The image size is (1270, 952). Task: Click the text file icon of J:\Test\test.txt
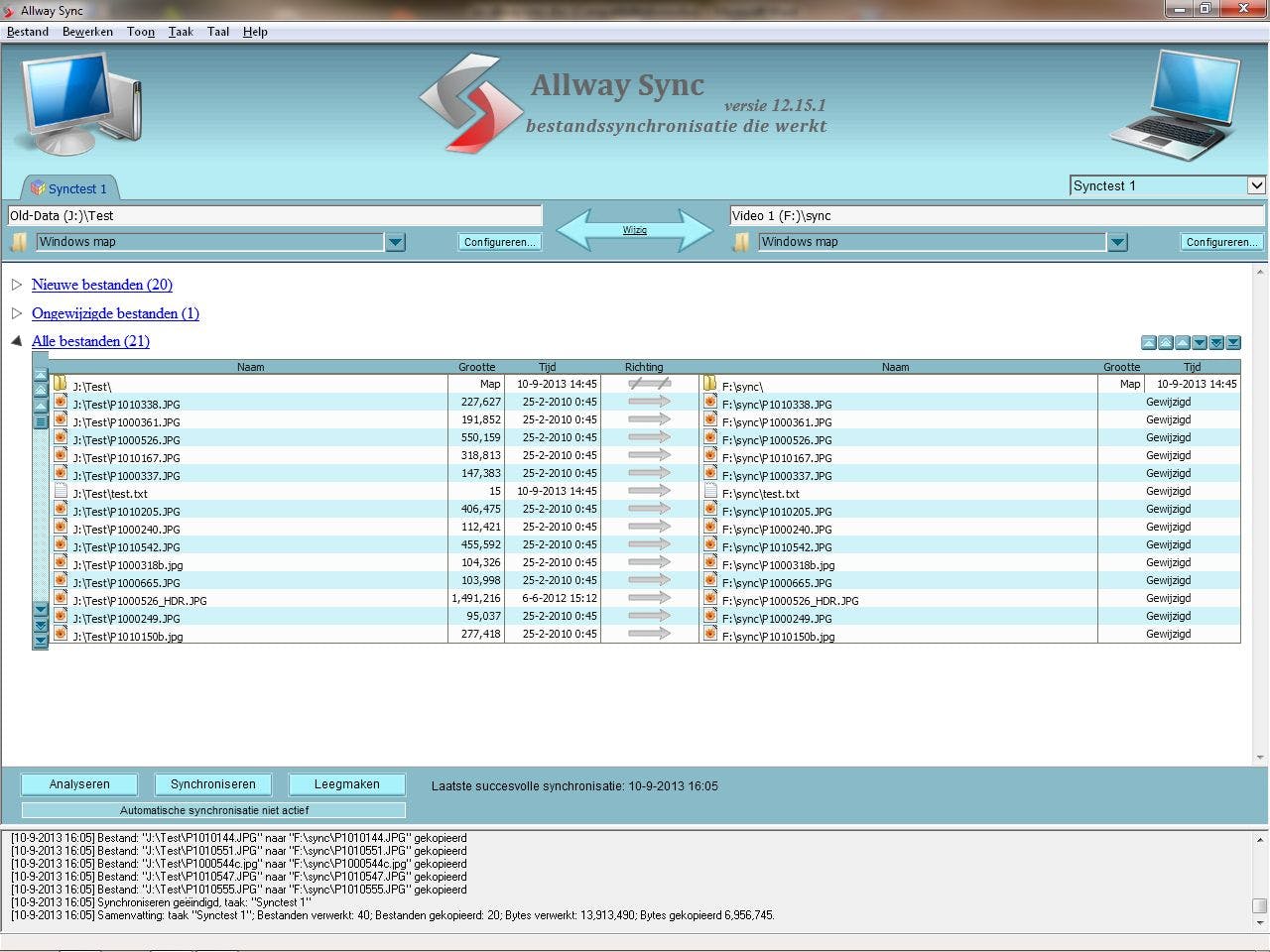click(x=61, y=491)
